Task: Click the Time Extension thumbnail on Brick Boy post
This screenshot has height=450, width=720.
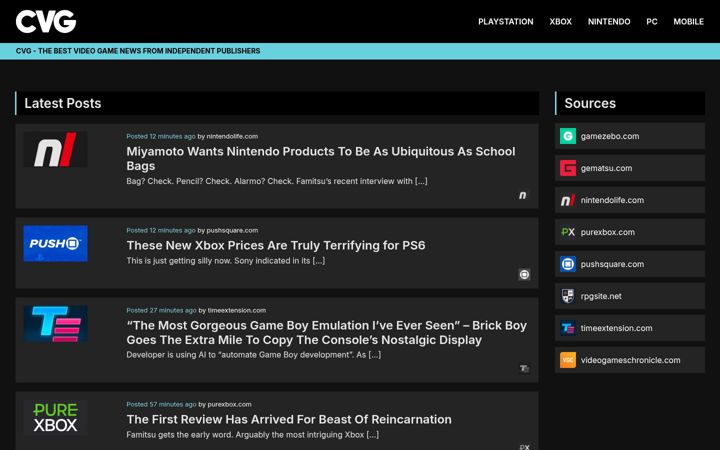Action: [x=56, y=324]
